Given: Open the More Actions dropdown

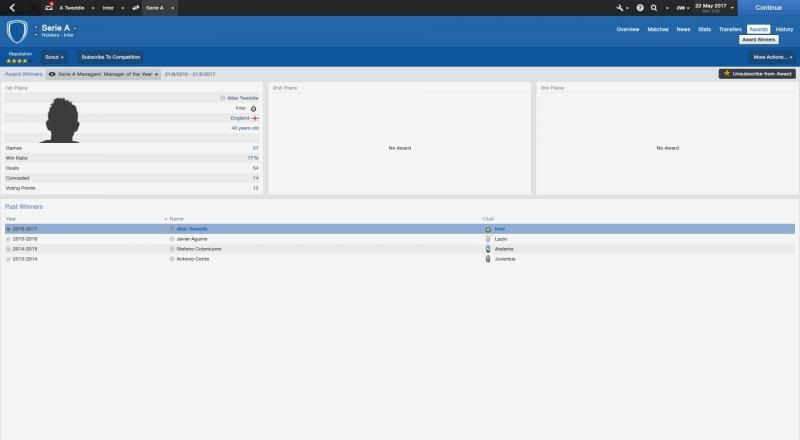Looking at the screenshot, I should (772, 57).
